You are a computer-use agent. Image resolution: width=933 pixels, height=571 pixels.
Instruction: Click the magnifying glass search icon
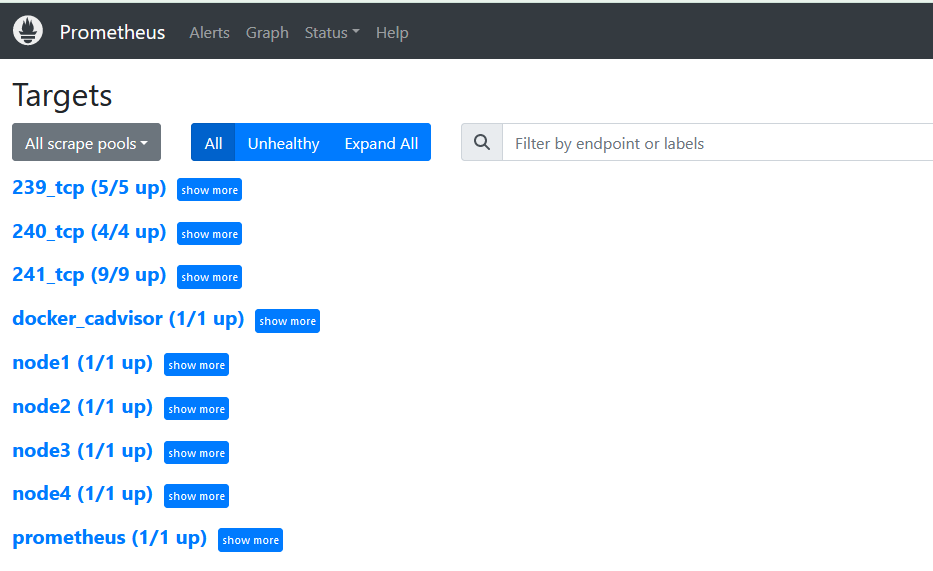click(x=482, y=142)
